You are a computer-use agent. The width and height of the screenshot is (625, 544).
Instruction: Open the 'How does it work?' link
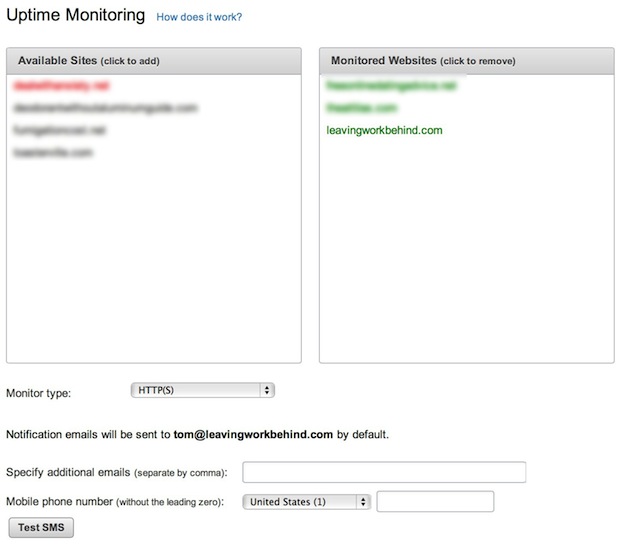[199, 17]
